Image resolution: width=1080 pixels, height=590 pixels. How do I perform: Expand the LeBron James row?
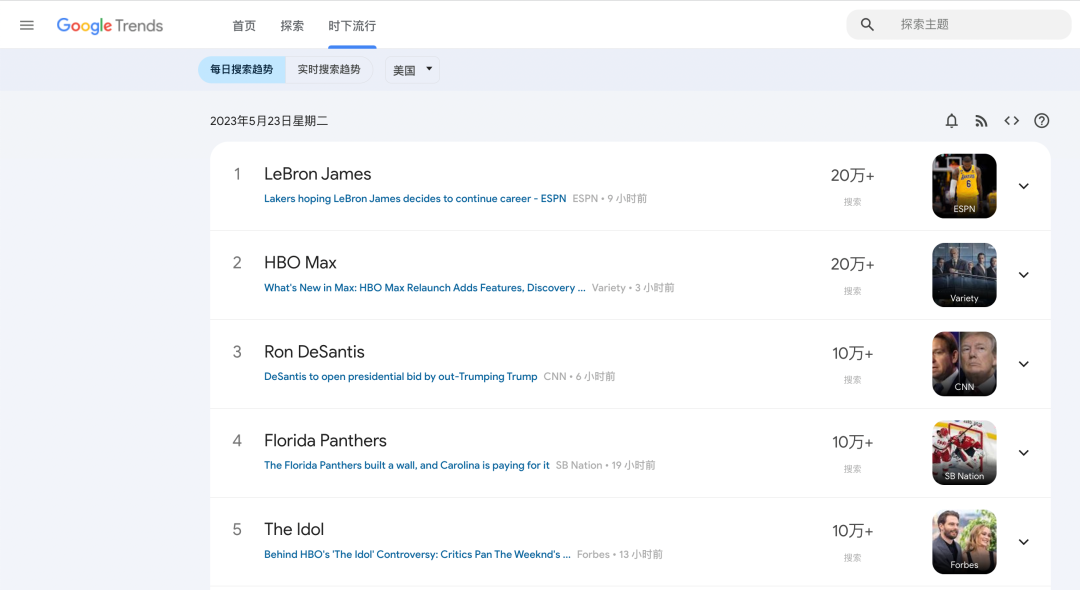[1024, 186]
